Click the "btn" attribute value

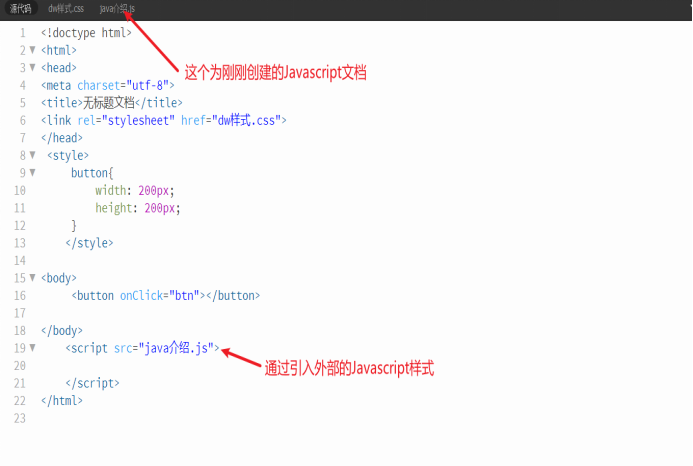pos(184,296)
